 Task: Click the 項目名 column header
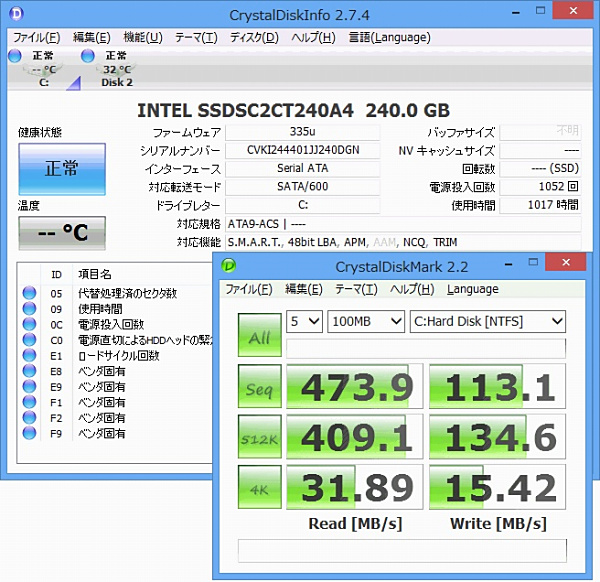tap(95, 274)
